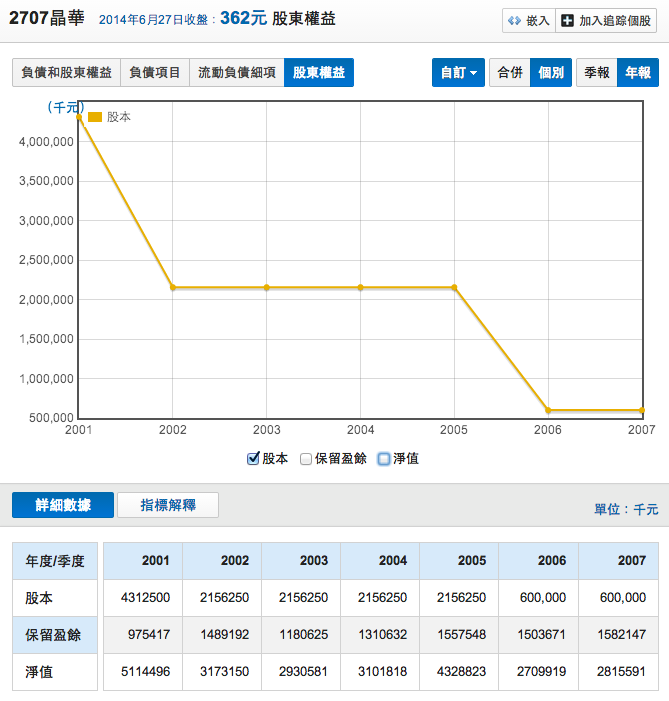669x701 pixels.
Task: Open the 流動負債細項 tab
Action: 236,73
